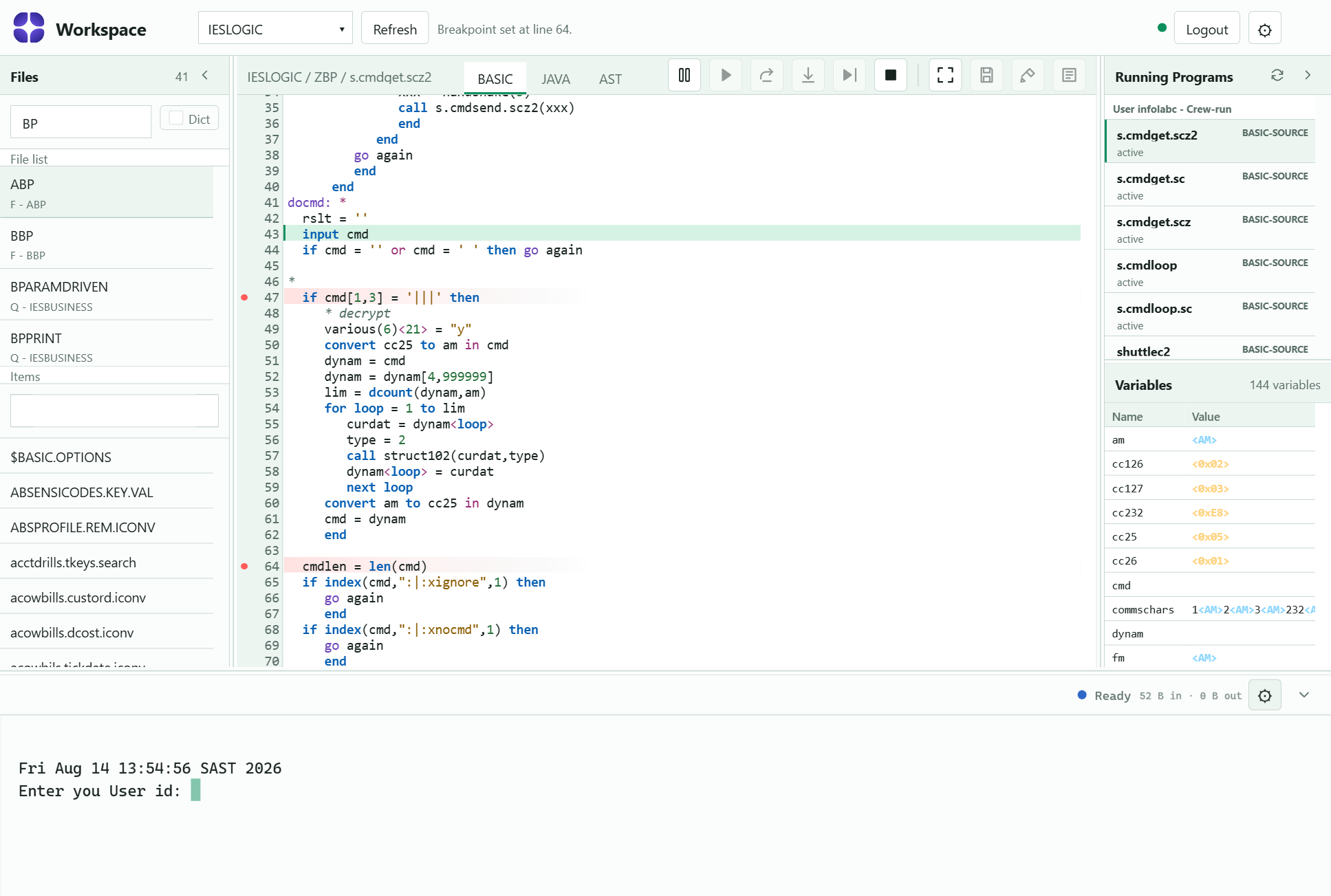Collapse the Files panel chevron
Screen dimensions: 1331x896
(x=205, y=76)
